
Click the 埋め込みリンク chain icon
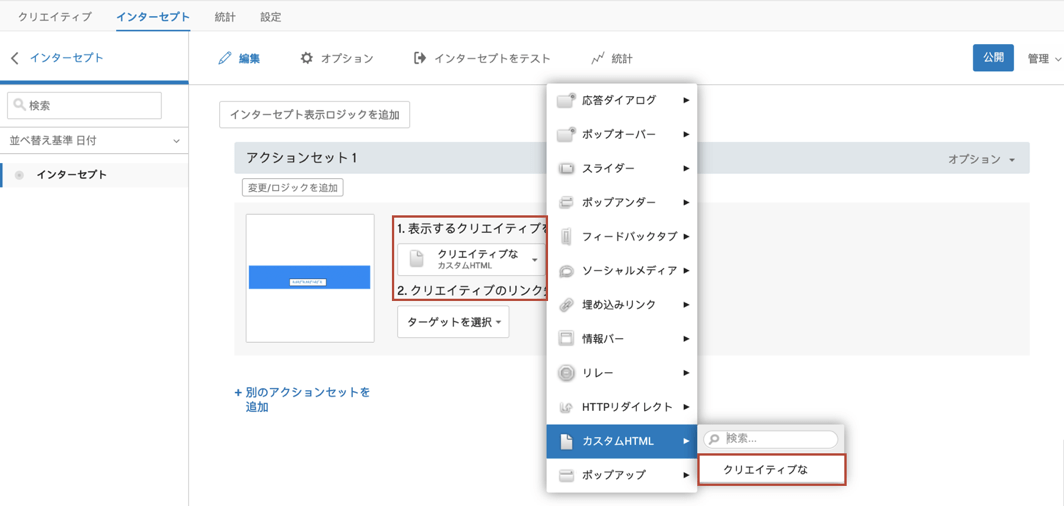tap(566, 305)
